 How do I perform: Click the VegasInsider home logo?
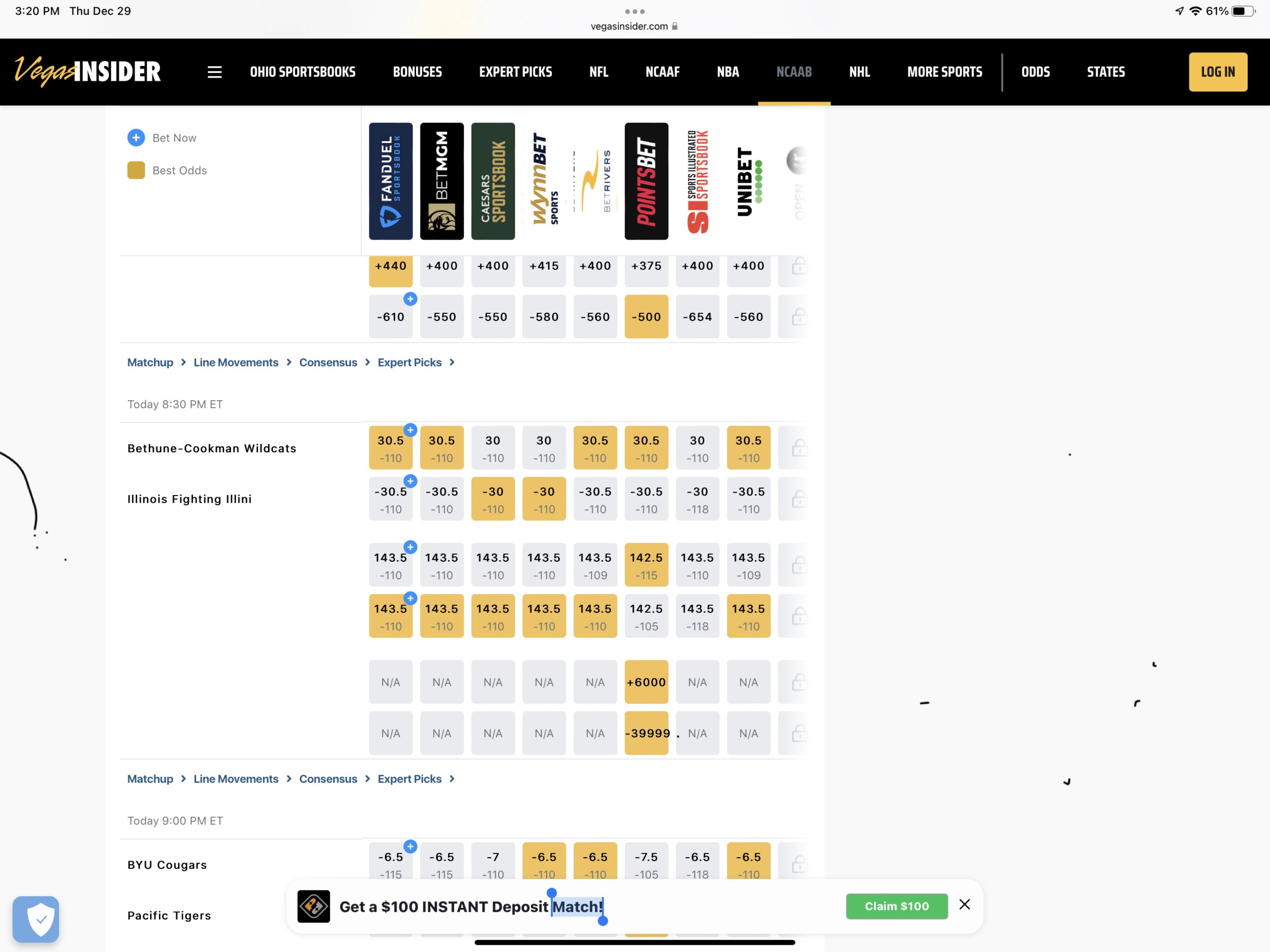click(87, 72)
